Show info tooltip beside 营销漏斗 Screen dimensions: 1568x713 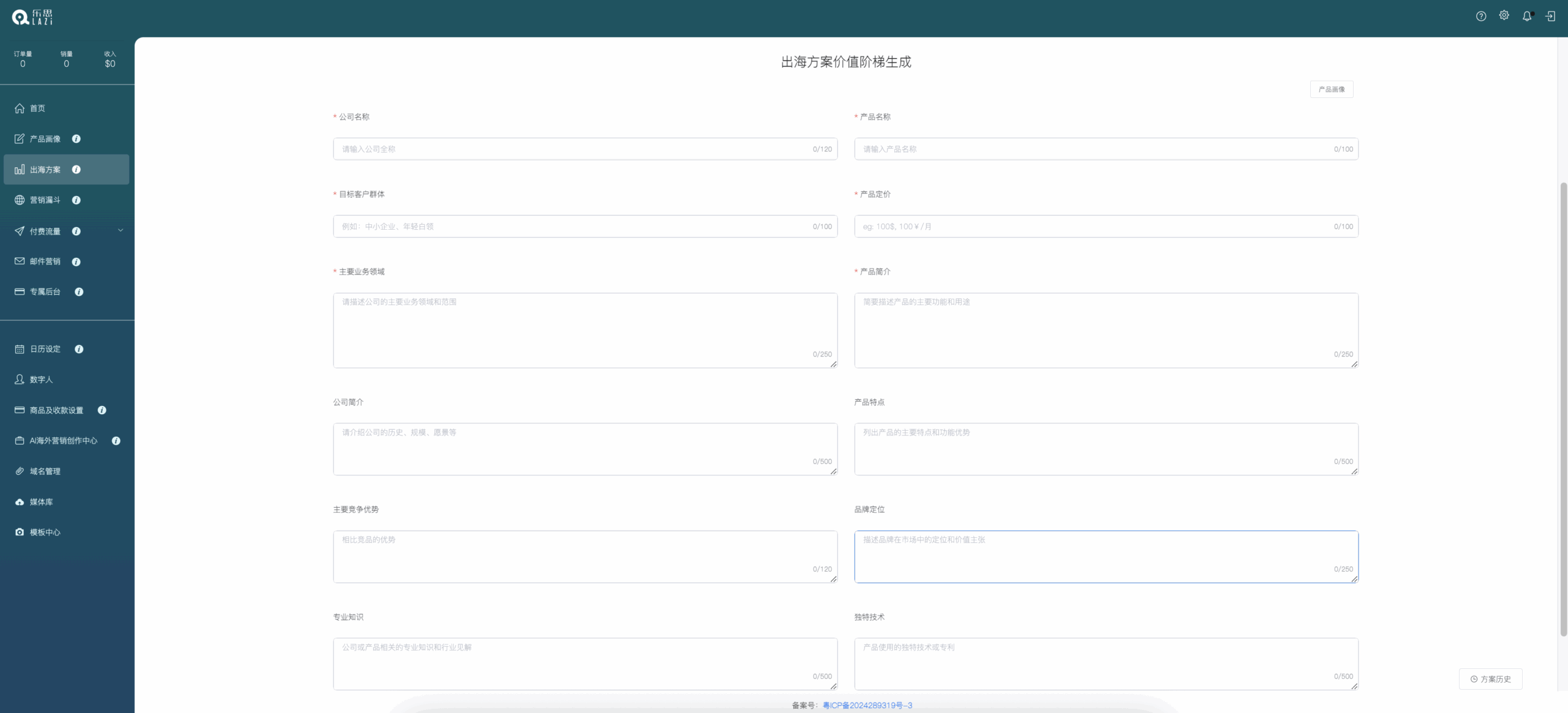(77, 200)
